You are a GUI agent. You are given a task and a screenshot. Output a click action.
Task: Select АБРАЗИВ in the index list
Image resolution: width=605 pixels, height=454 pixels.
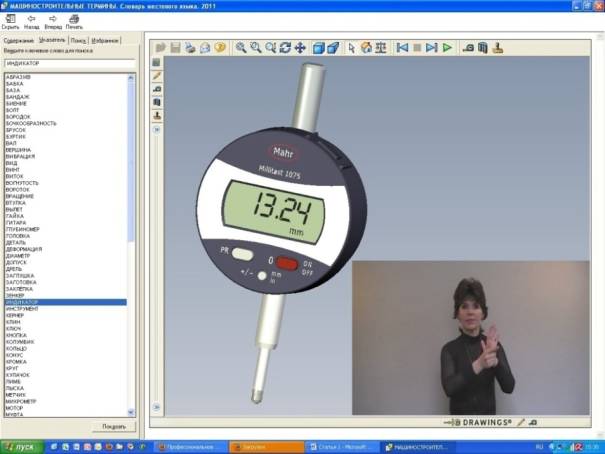tap(17, 77)
